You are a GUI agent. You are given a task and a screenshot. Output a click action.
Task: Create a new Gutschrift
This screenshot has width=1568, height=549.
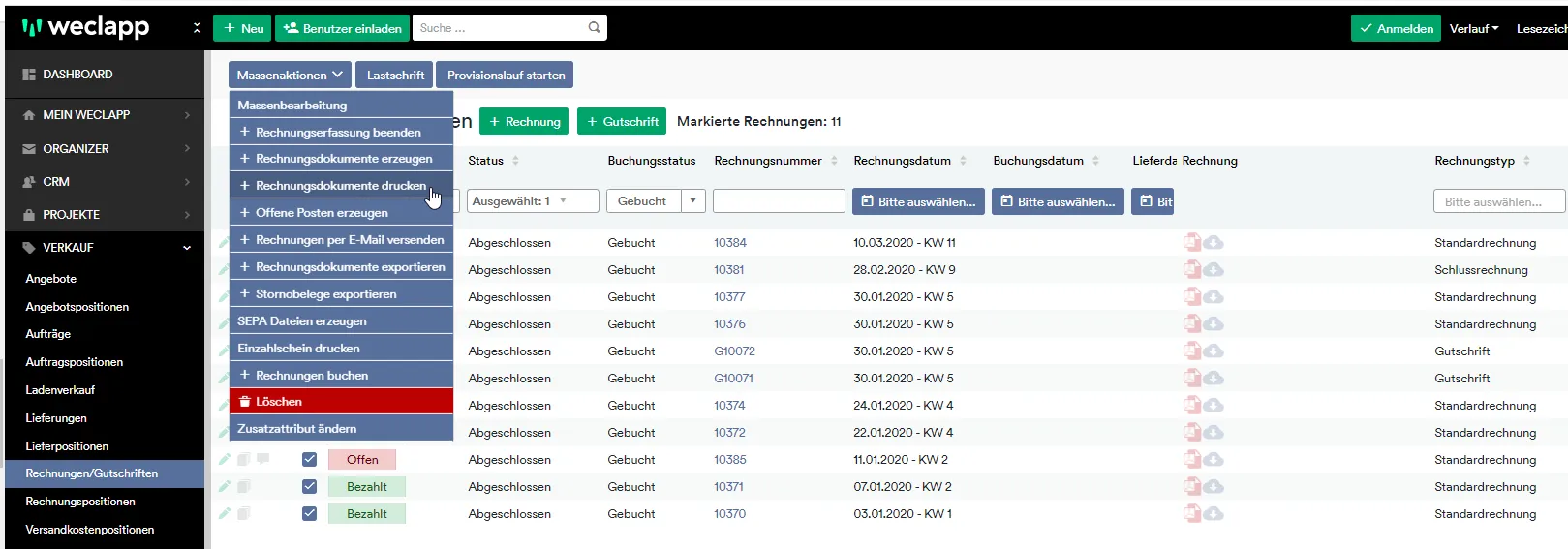[x=622, y=121]
